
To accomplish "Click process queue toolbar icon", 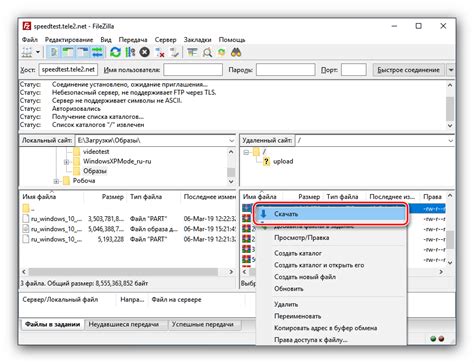I will [x=130, y=52].
